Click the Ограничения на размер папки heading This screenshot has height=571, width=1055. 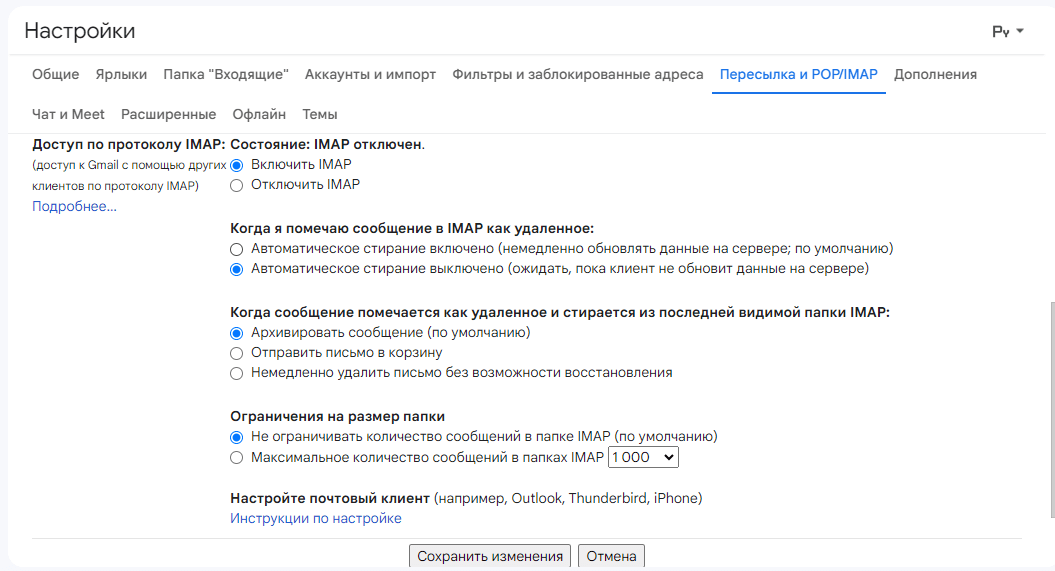338,417
